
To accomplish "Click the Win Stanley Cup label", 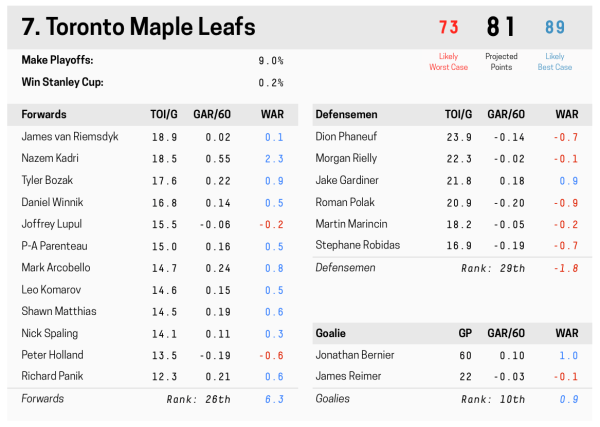I will click(62, 82).
